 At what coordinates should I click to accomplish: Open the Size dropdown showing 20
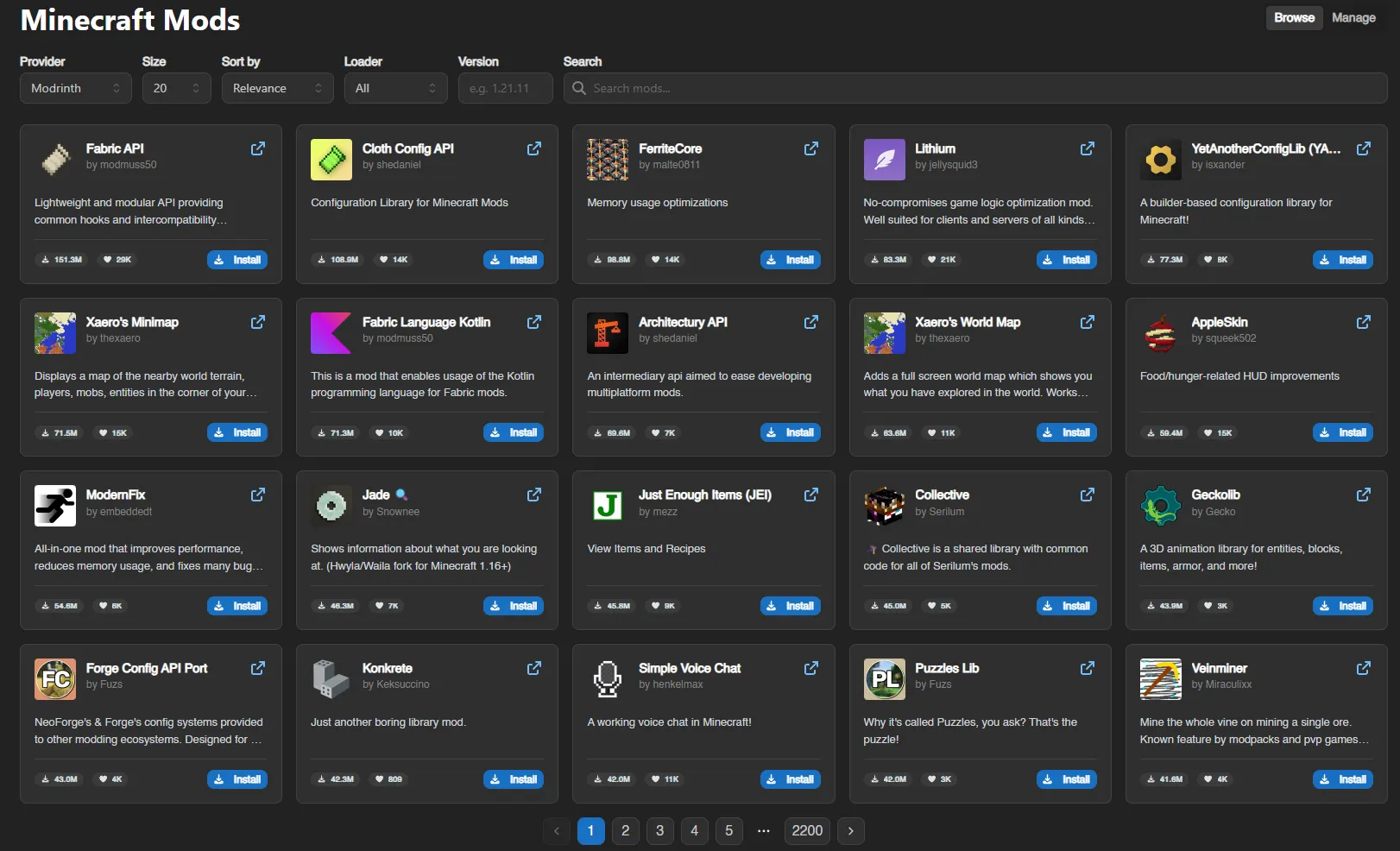point(177,88)
